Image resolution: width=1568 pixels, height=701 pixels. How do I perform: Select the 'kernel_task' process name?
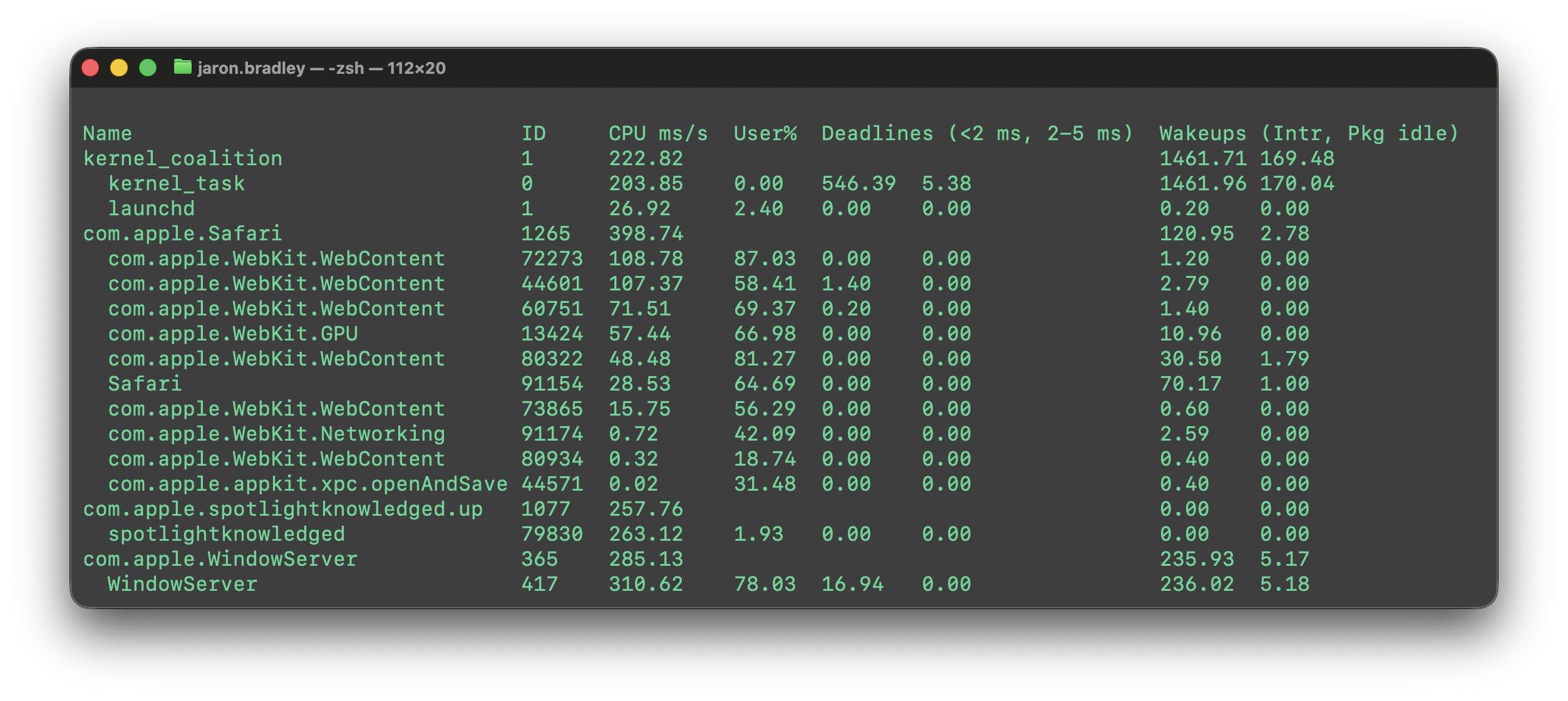point(177,183)
